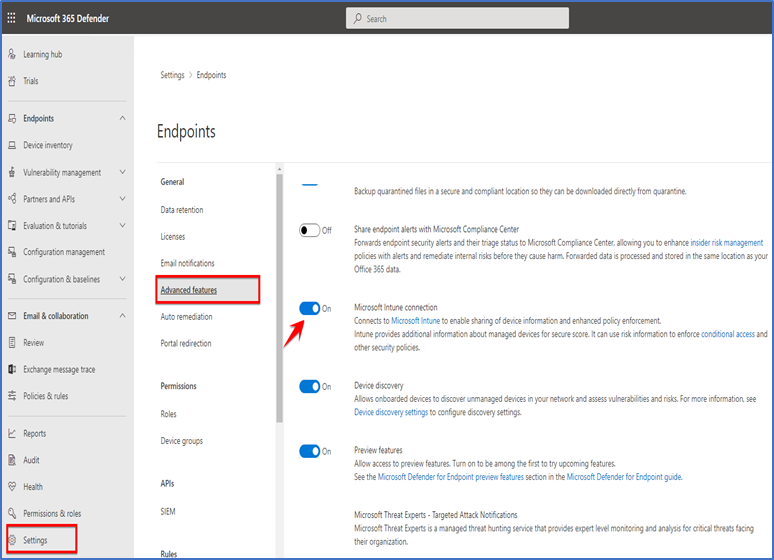Open the Device discovery settings link
Screen dimensions: 774x560
point(391,412)
